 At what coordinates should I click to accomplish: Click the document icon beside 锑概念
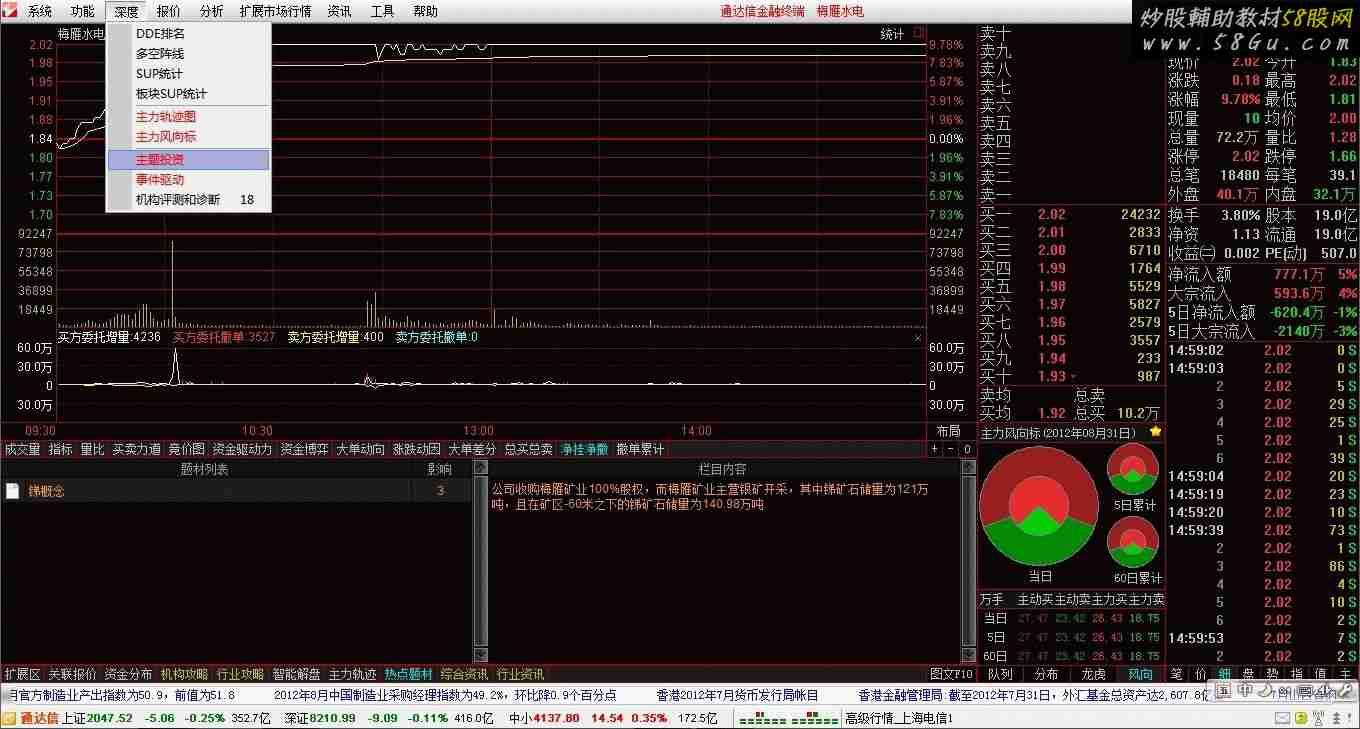pyautogui.click(x=13, y=491)
